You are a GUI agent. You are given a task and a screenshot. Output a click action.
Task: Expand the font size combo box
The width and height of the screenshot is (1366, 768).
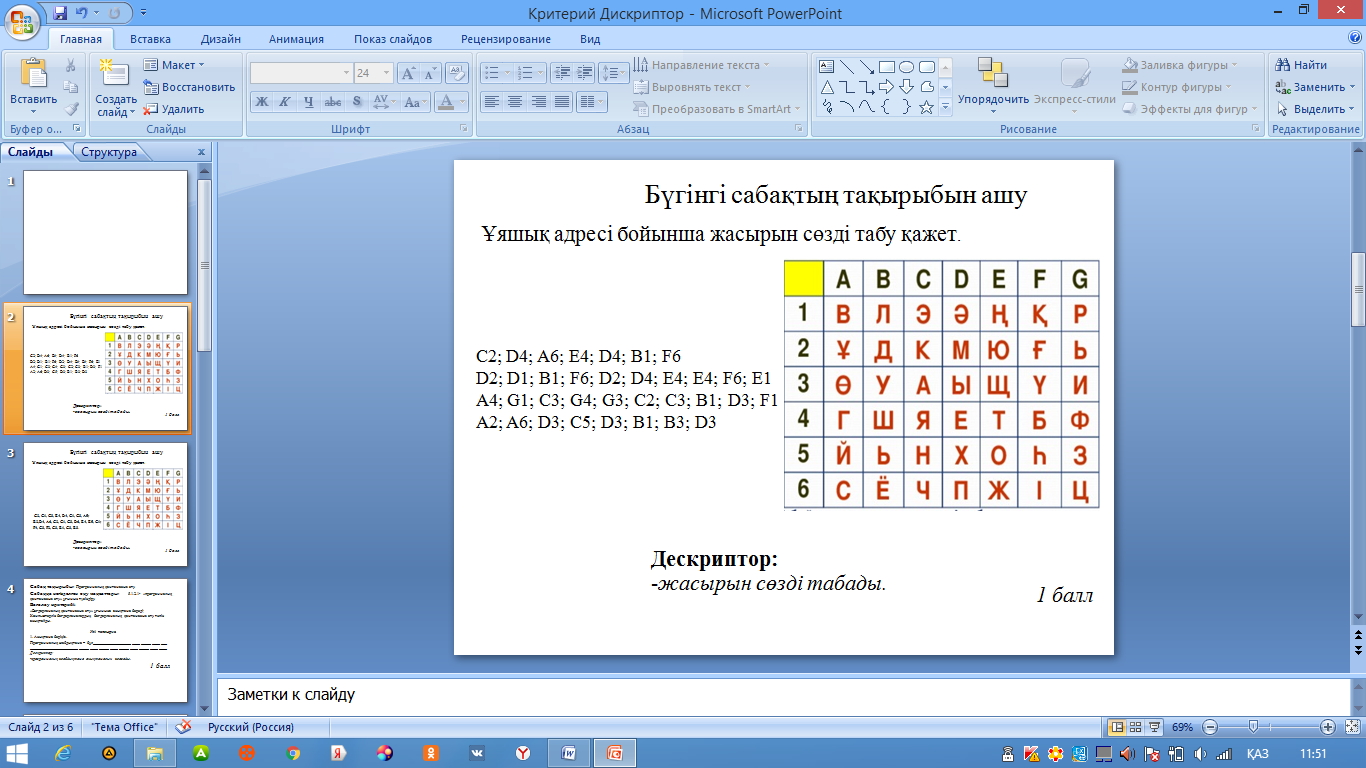[x=387, y=73]
